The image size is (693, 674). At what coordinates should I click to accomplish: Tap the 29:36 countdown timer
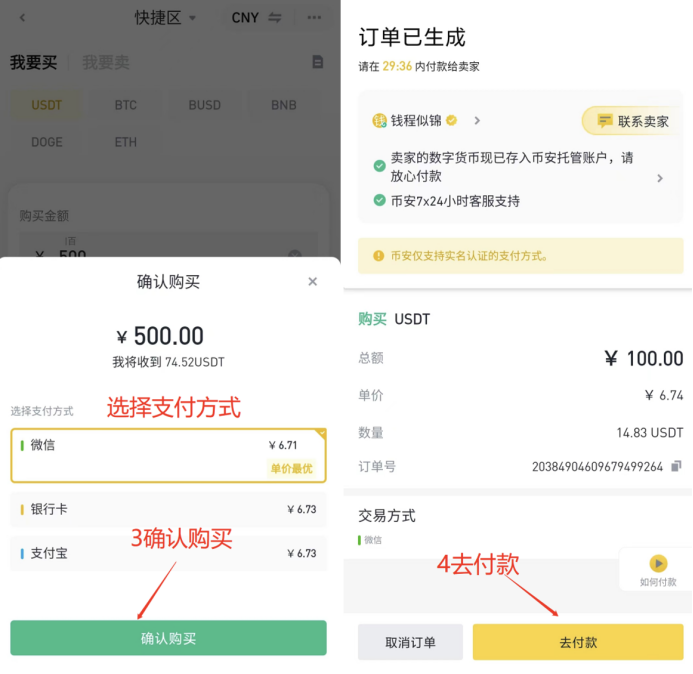[x=397, y=66]
